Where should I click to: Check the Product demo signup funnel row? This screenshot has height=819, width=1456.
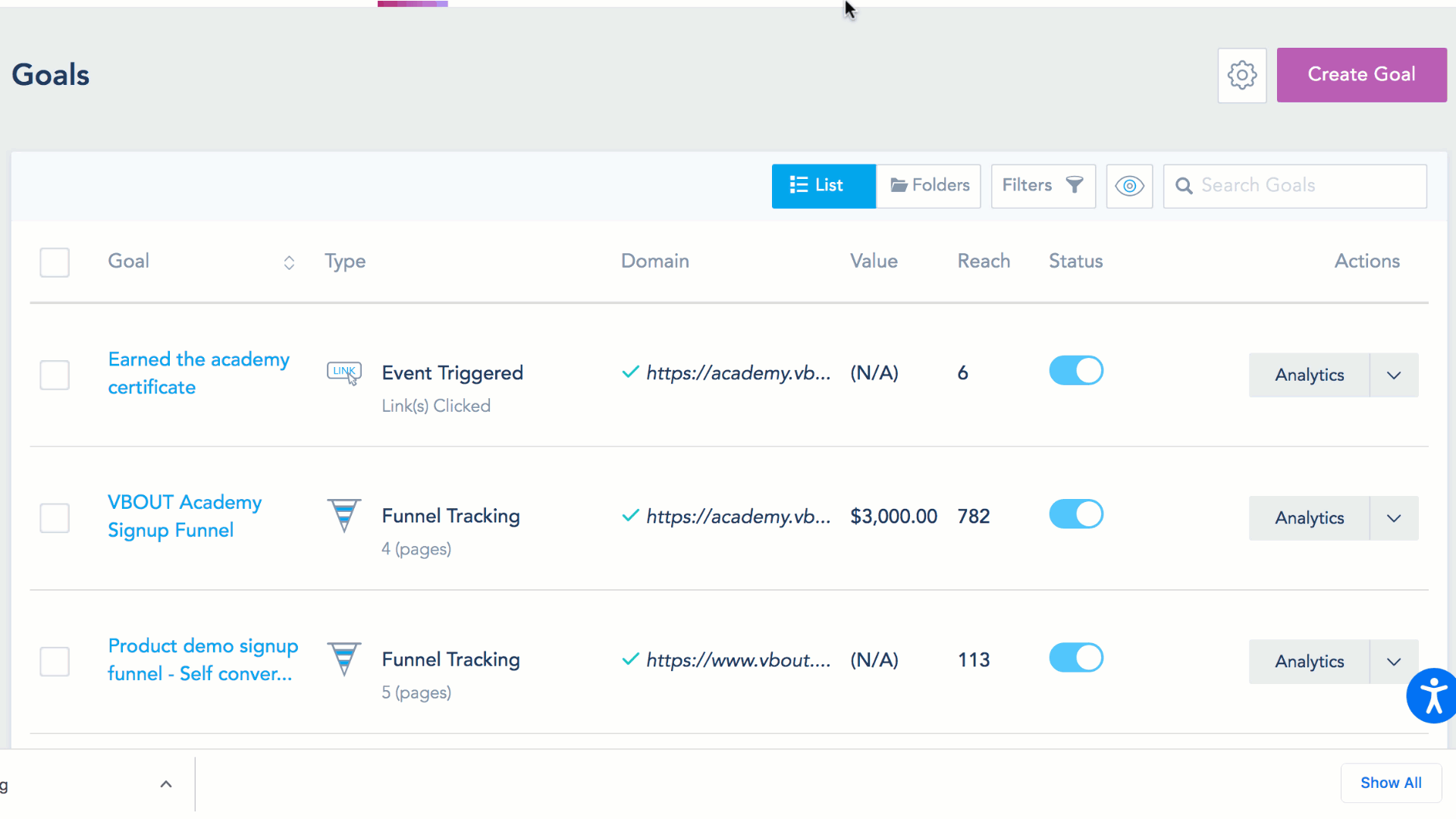pos(55,661)
